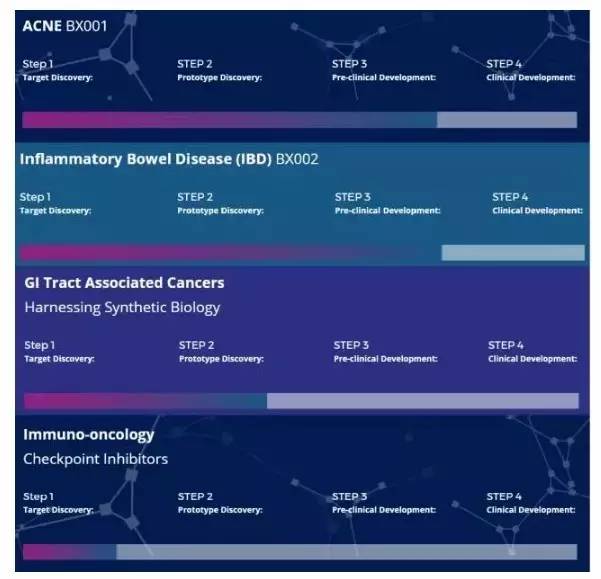
Task: Select Step 3 Pre-clinical Development under ACNE
Action: 384,70
